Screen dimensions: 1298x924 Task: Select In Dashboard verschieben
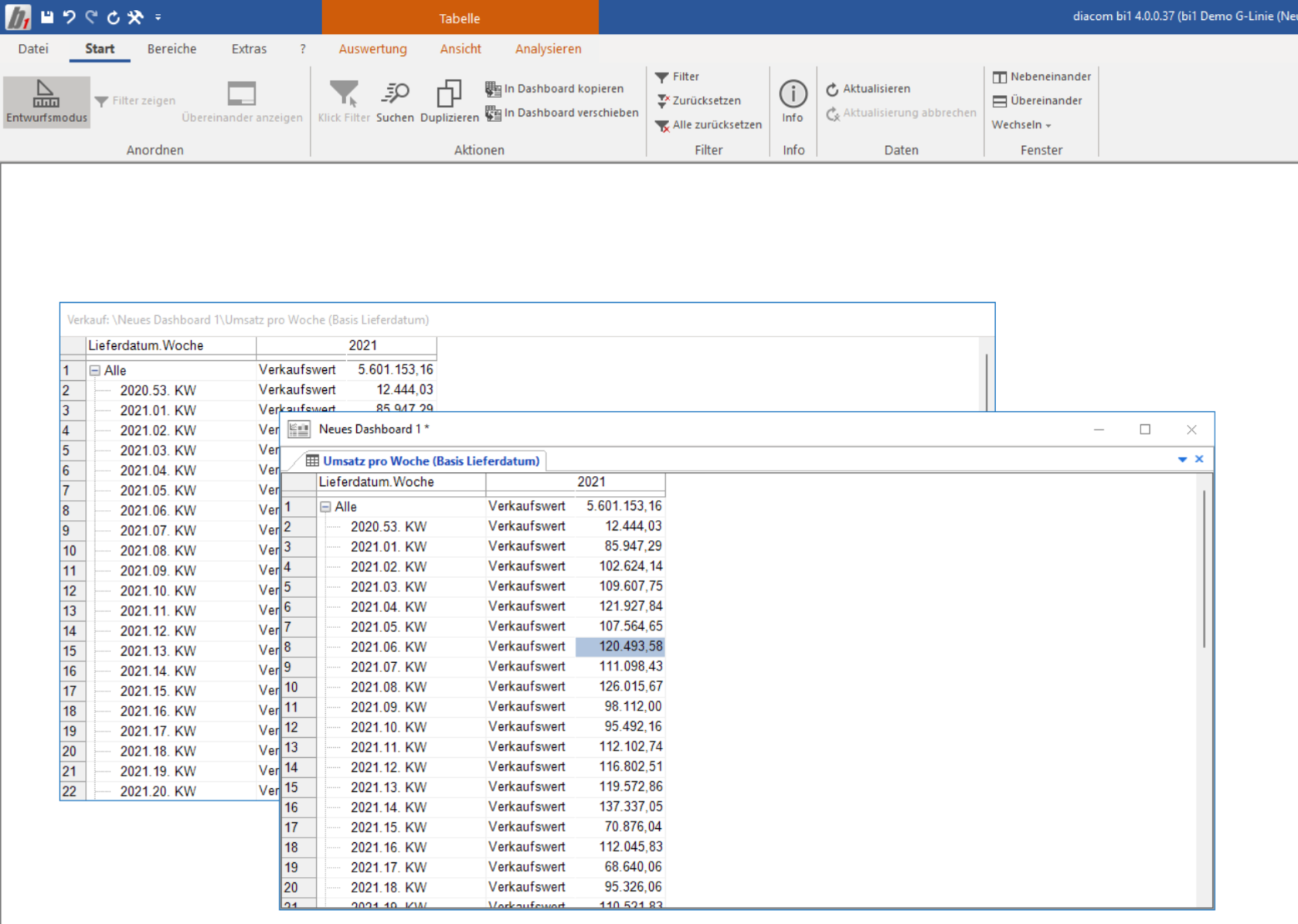pos(562,113)
